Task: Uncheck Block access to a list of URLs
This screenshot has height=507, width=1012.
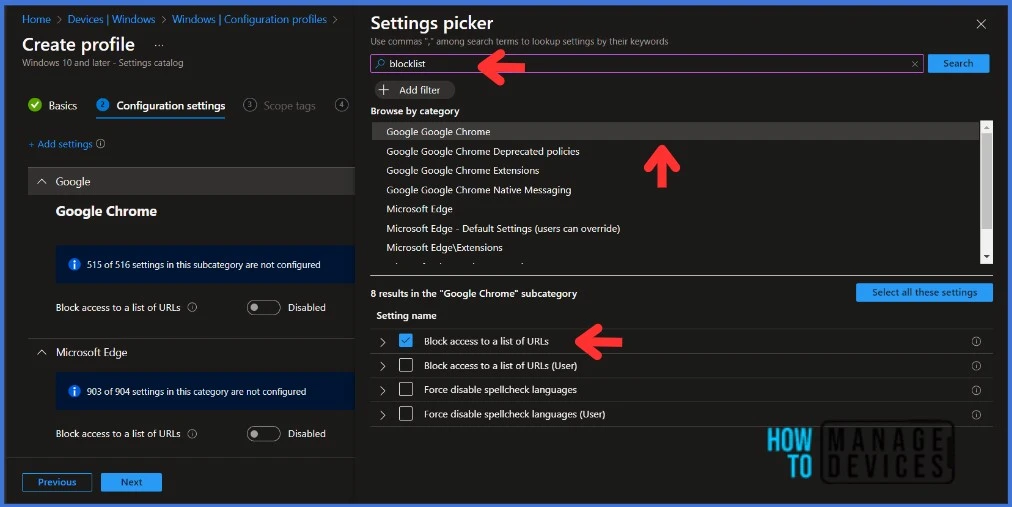Action: pos(405,341)
